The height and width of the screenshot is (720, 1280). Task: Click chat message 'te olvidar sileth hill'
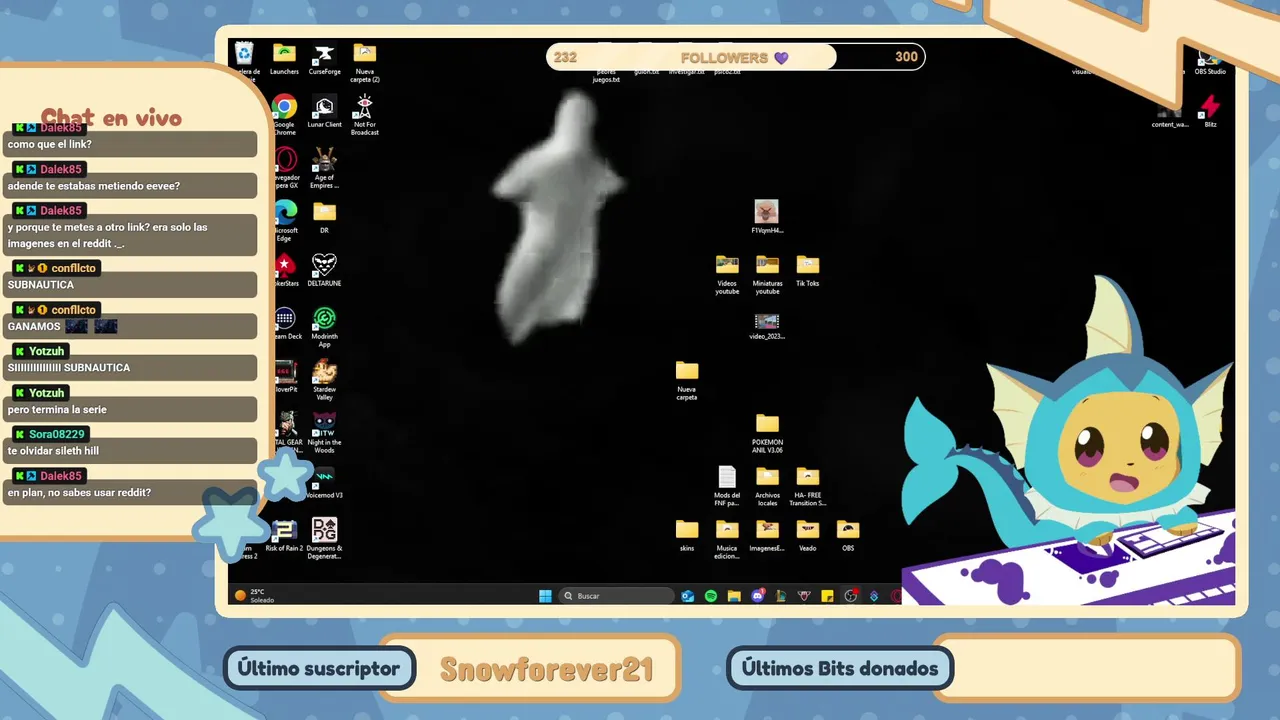53,451
